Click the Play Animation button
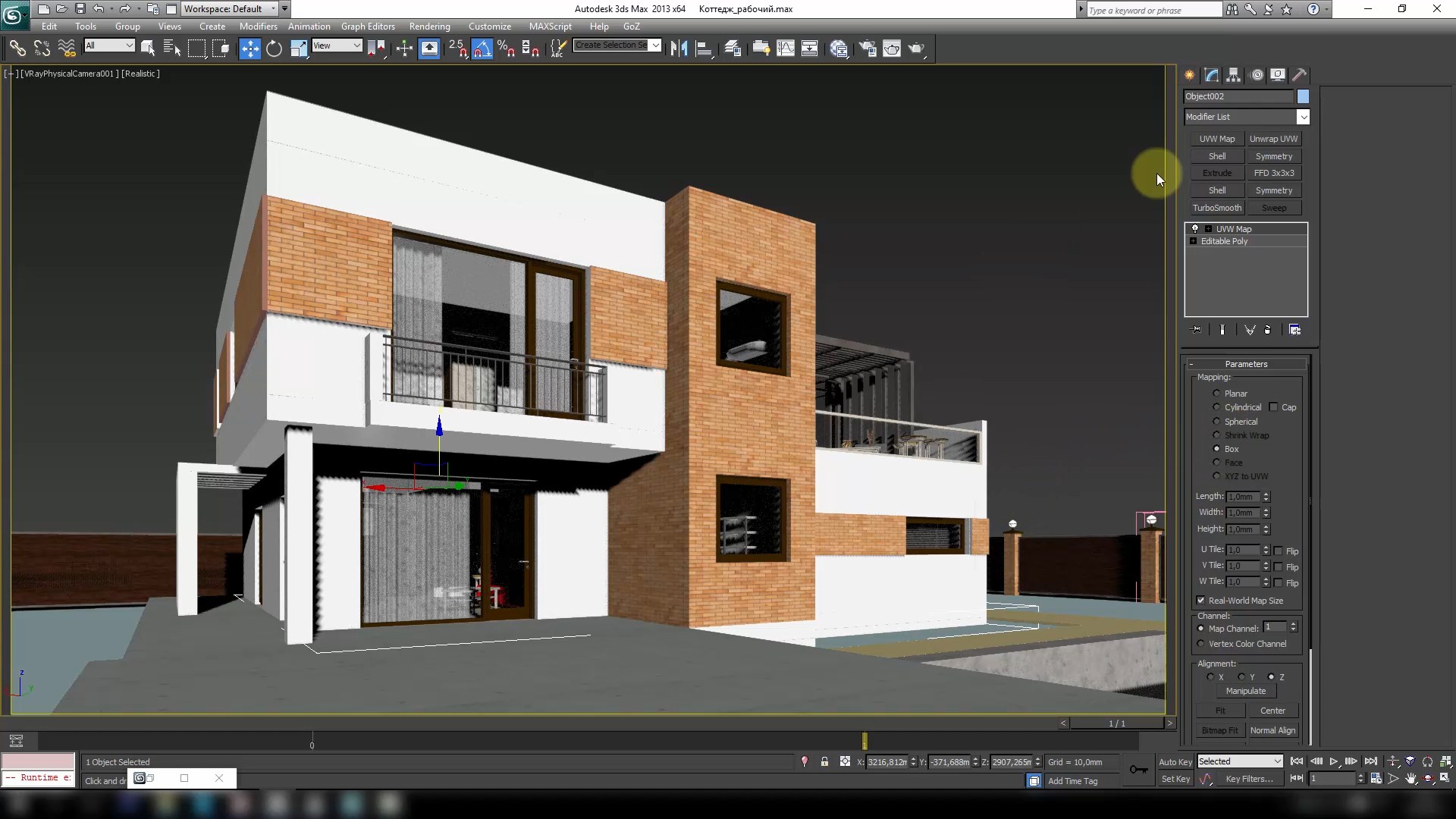 1334,761
